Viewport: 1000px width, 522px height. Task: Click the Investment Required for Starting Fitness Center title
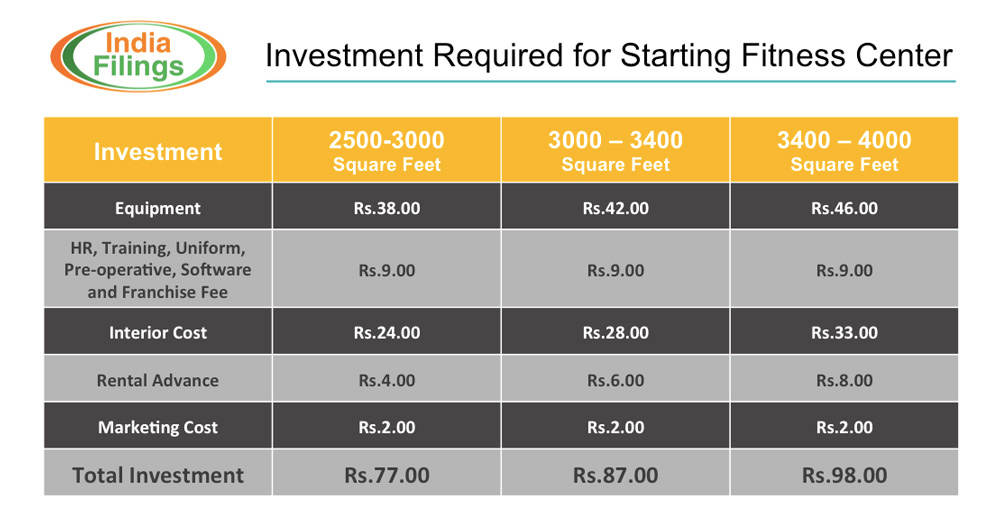(609, 56)
